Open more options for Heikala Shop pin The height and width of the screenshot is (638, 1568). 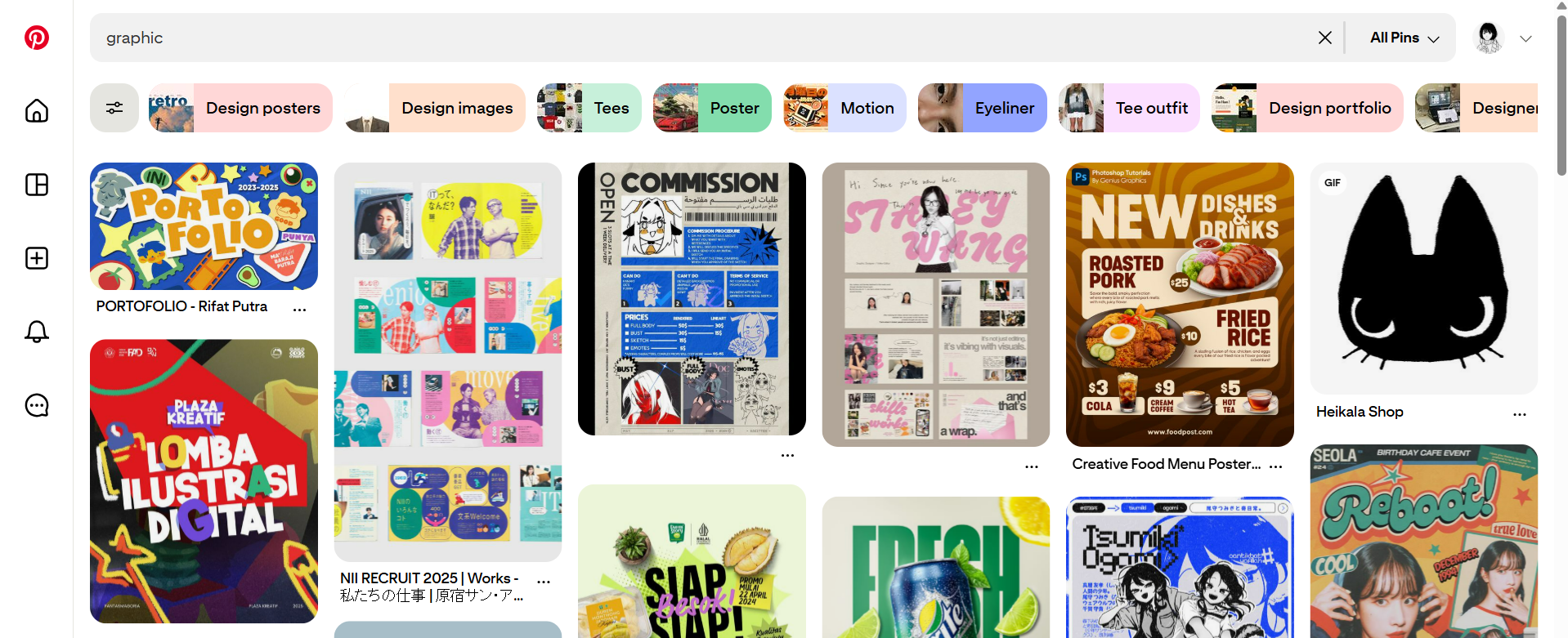[x=1519, y=414]
